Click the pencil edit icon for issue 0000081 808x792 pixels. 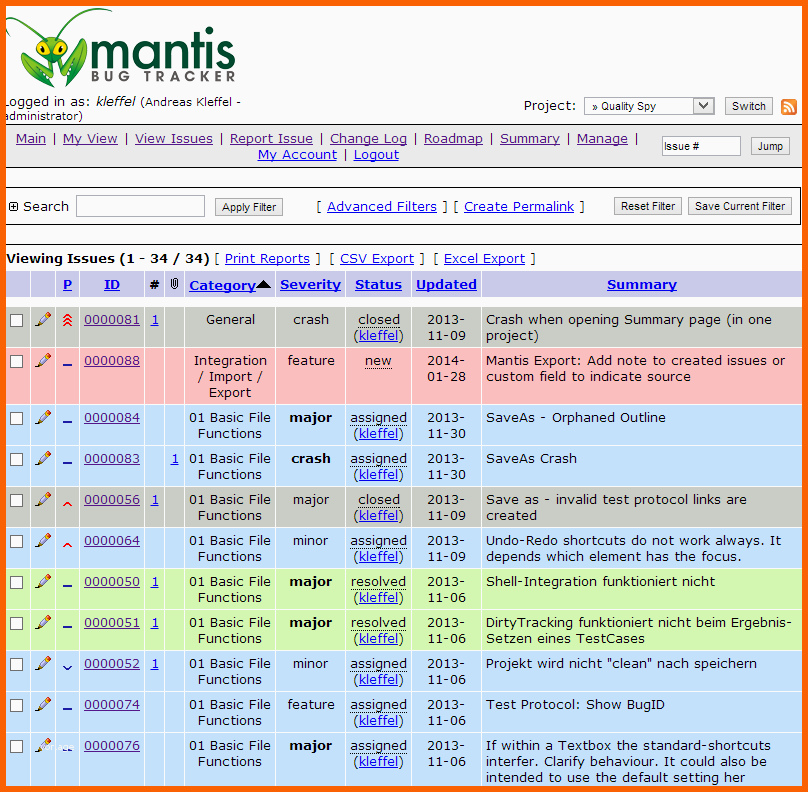pos(43,319)
